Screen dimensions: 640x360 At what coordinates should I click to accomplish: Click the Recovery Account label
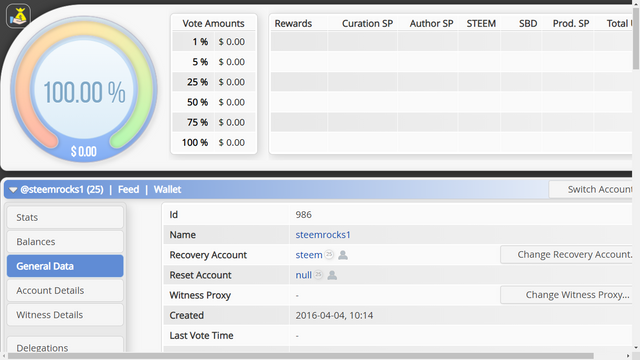pos(208,255)
